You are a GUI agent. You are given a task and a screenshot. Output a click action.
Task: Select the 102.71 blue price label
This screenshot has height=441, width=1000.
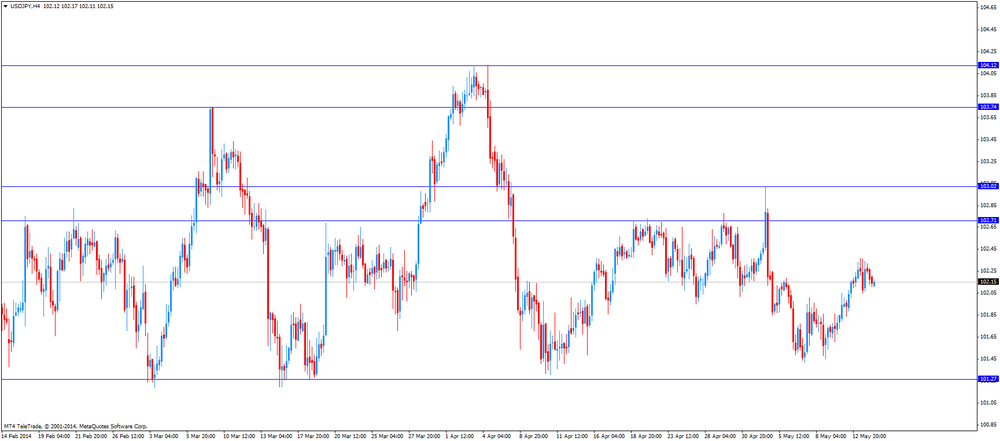pyautogui.click(x=988, y=220)
